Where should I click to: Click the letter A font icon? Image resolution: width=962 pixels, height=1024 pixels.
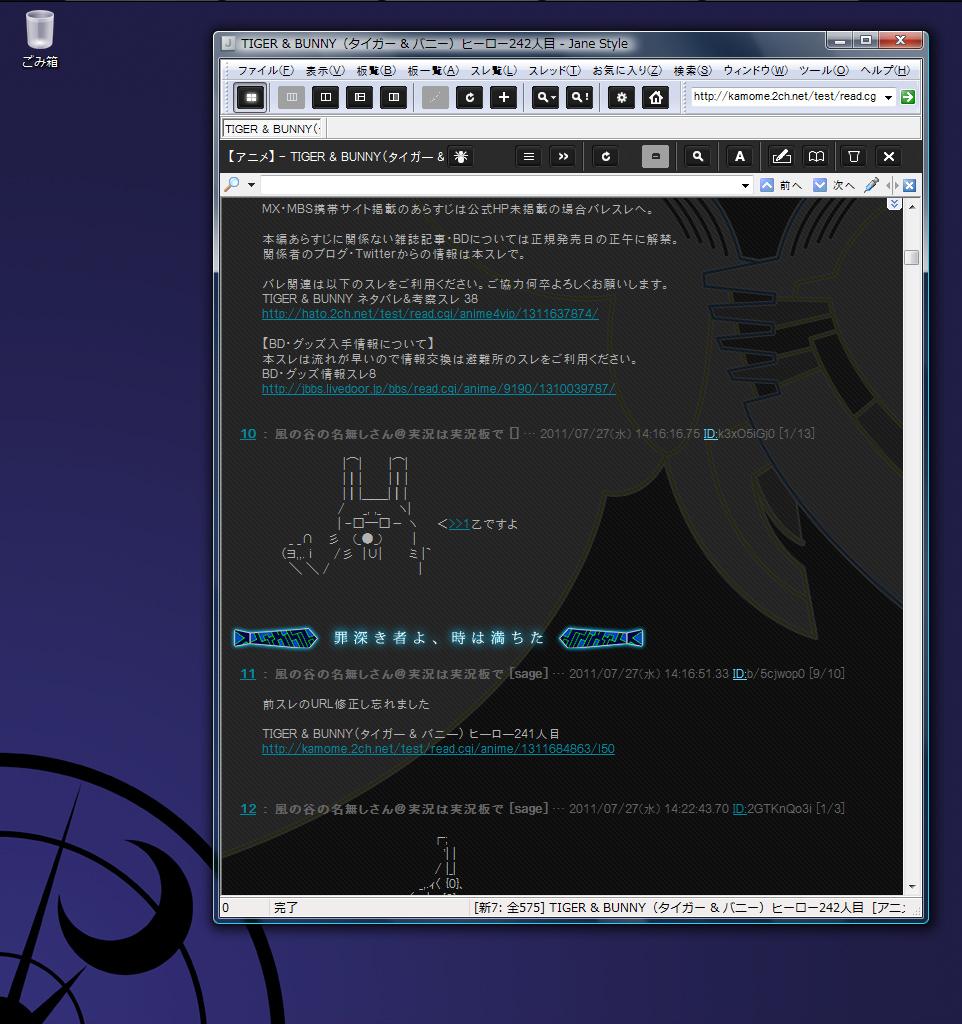tap(739, 157)
